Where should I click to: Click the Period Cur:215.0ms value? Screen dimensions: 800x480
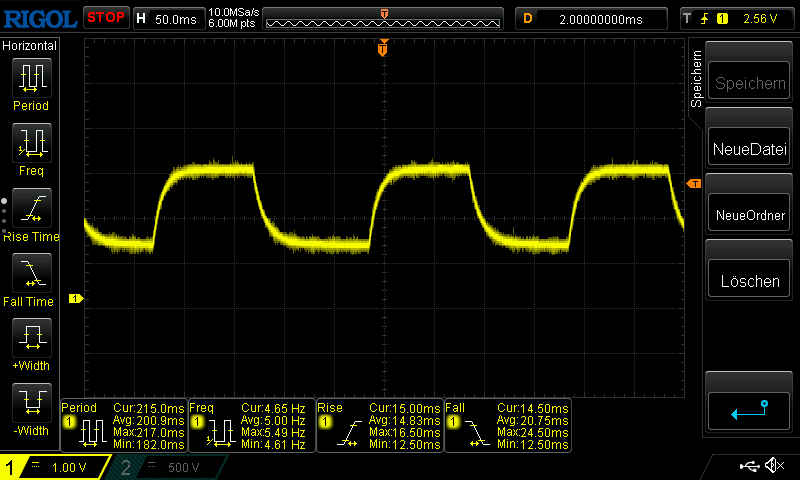point(148,408)
